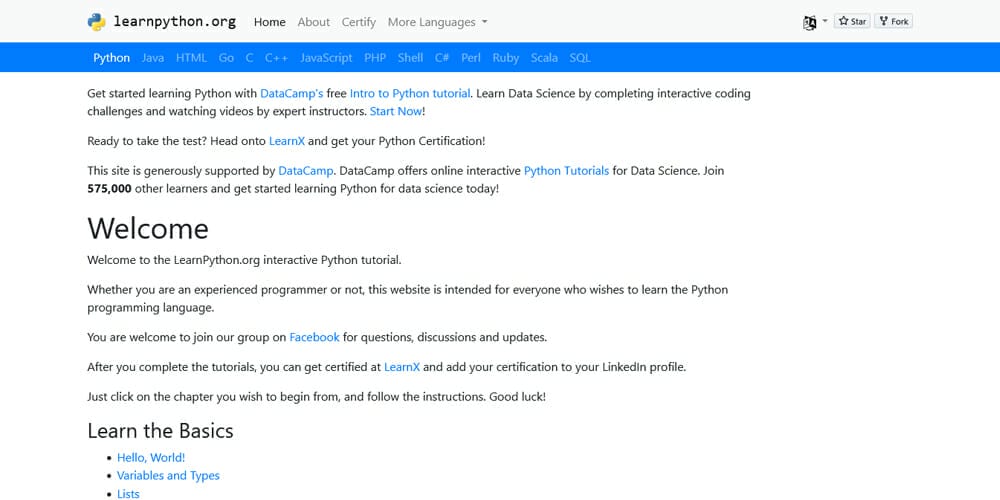
Task: Fork the repository on GitHub
Action: (x=893, y=22)
